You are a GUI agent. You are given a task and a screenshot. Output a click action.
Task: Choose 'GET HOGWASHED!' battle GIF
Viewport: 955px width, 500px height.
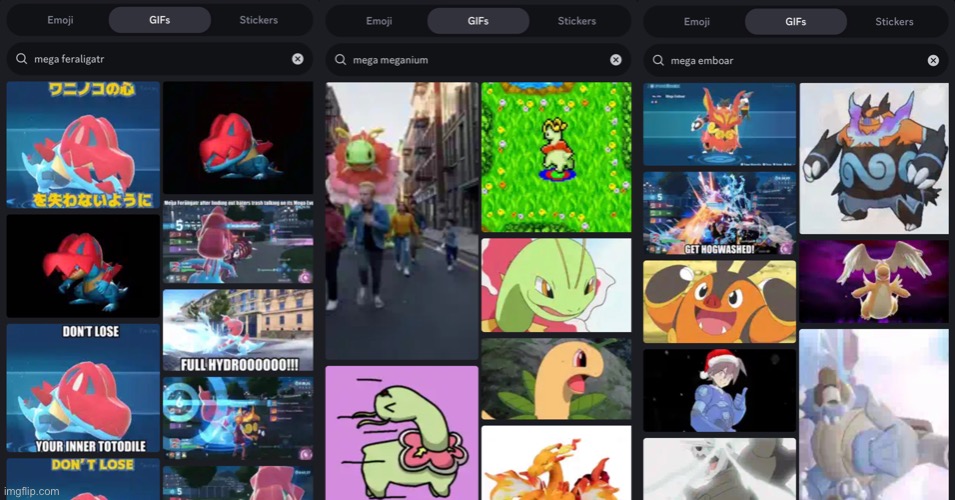[719, 213]
